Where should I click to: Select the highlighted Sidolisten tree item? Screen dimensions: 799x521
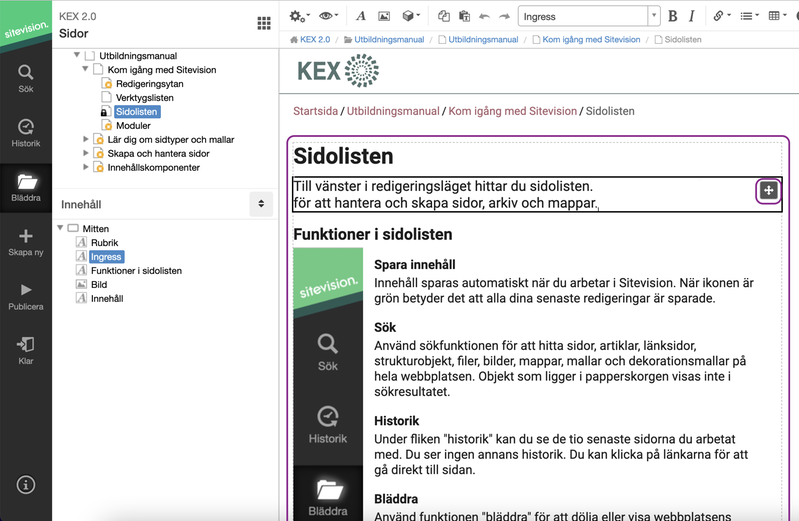tap(137, 112)
